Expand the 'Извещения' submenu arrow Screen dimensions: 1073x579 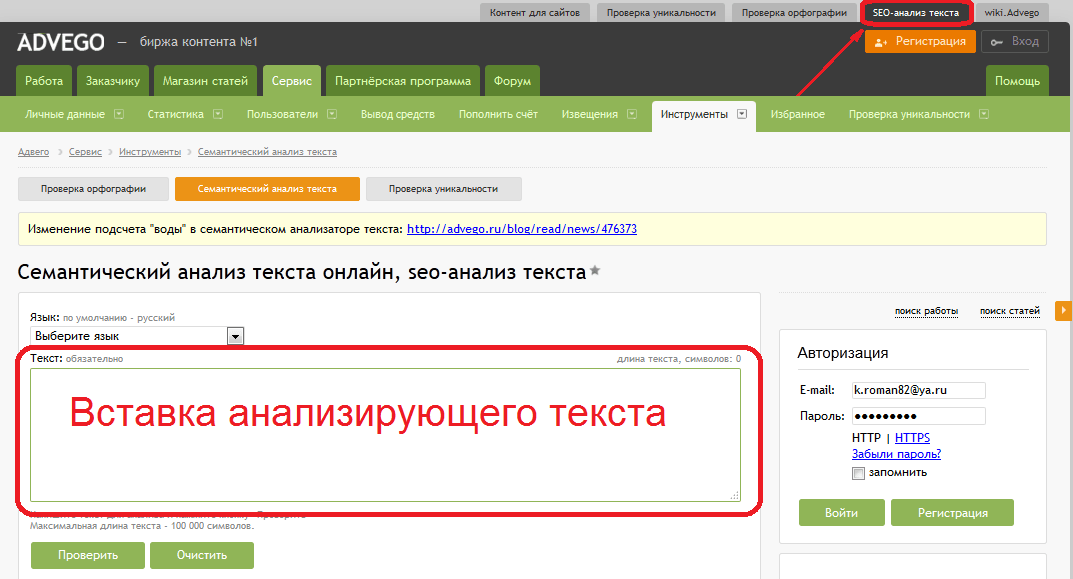632,114
